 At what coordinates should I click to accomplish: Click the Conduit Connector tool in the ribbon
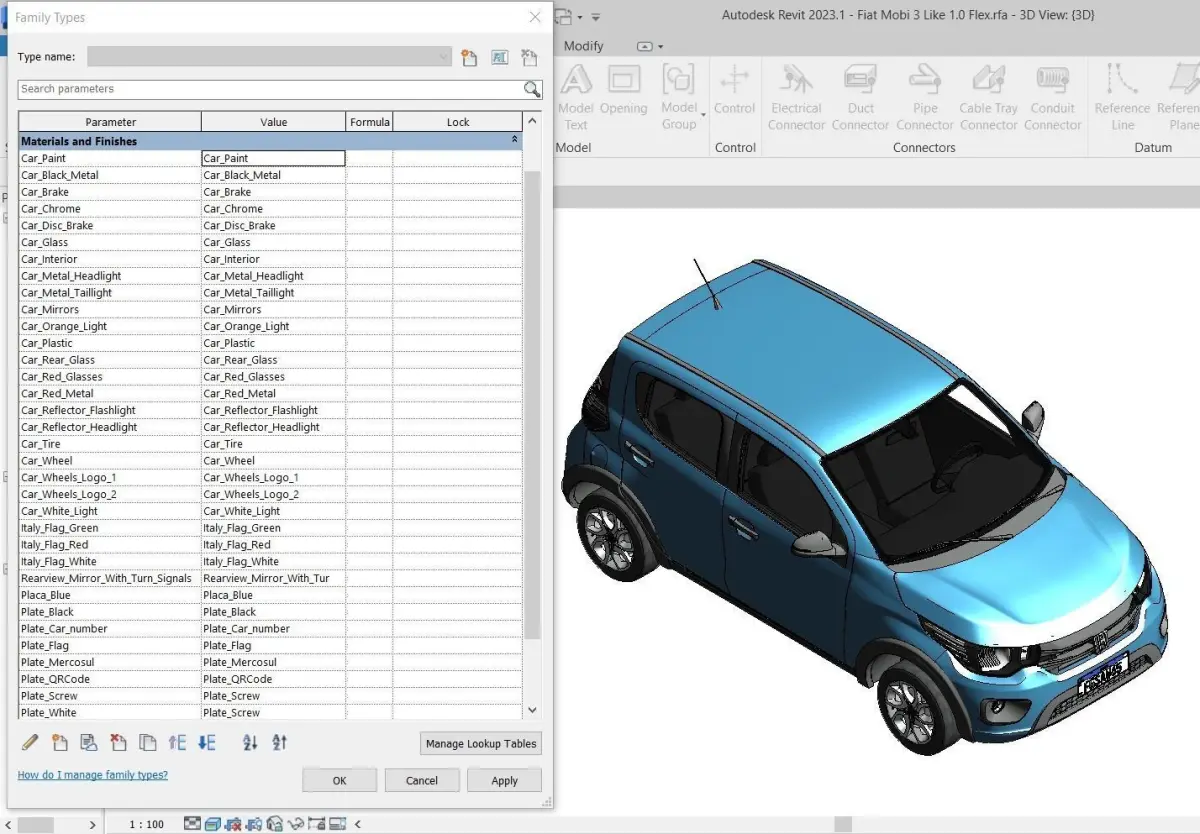pos(1053,97)
